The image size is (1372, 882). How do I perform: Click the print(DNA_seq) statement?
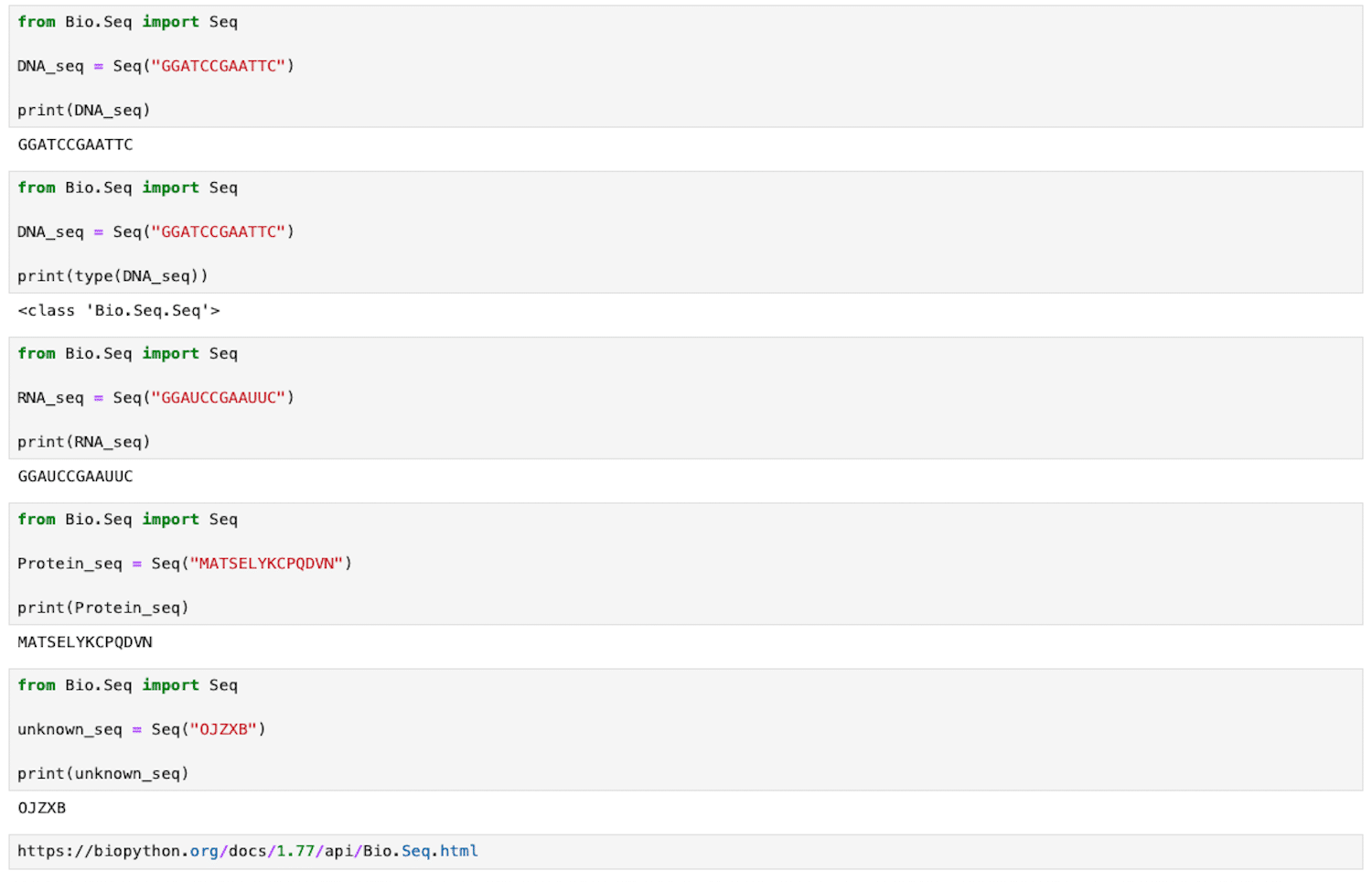pyautogui.click(x=83, y=109)
